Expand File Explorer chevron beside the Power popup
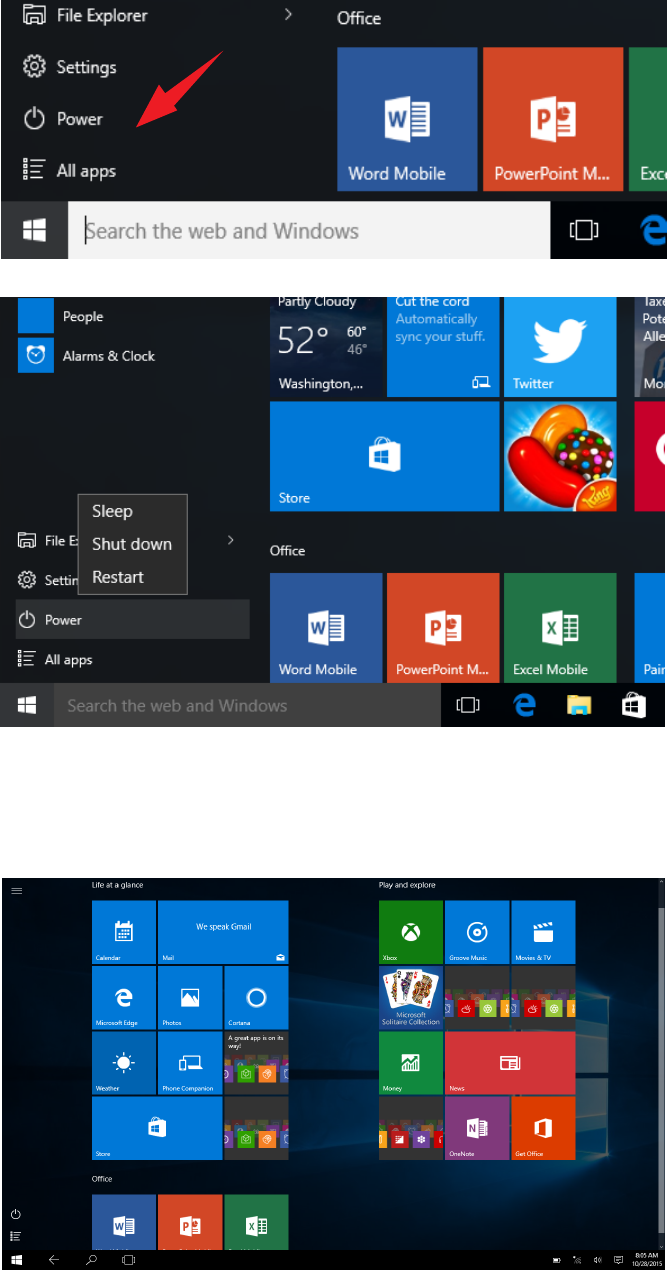 (x=231, y=540)
